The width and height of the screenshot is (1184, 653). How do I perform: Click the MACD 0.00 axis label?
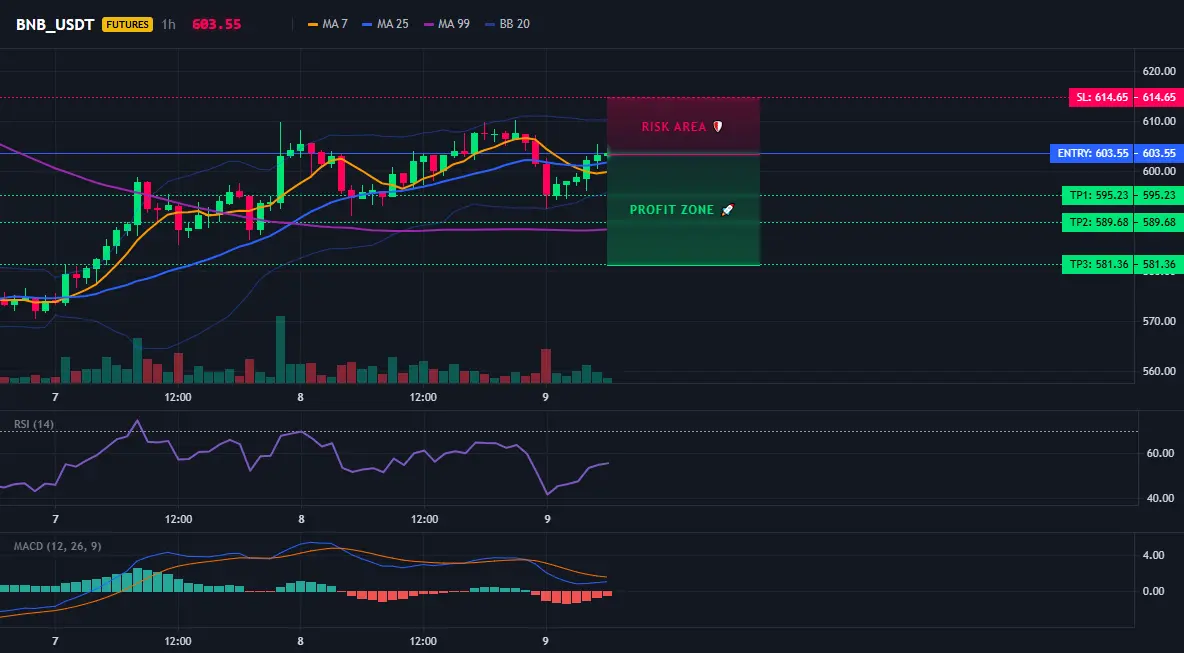coord(1153,591)
